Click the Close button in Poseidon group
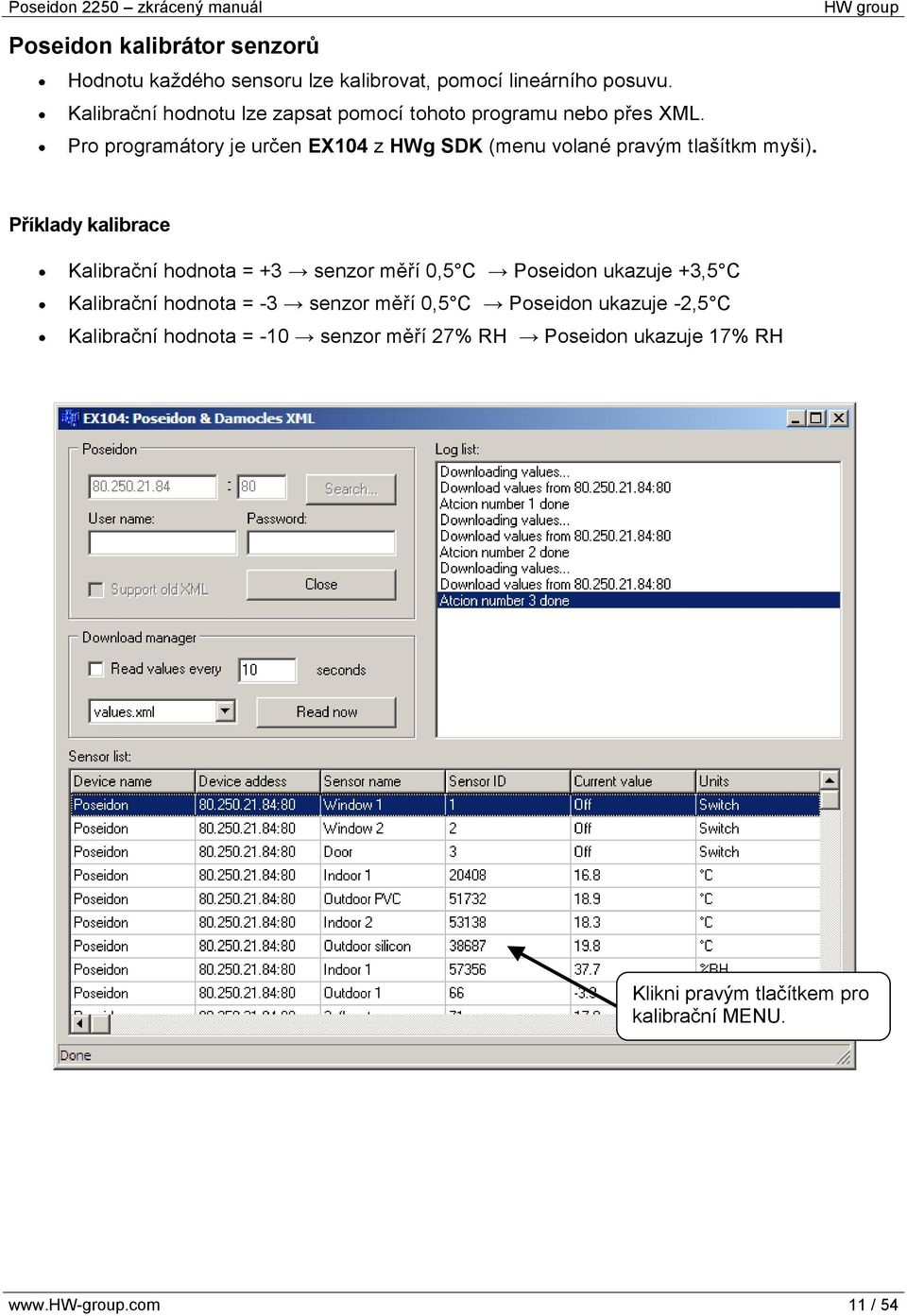This screenshot has width=907, height=1316. (321, 585)
